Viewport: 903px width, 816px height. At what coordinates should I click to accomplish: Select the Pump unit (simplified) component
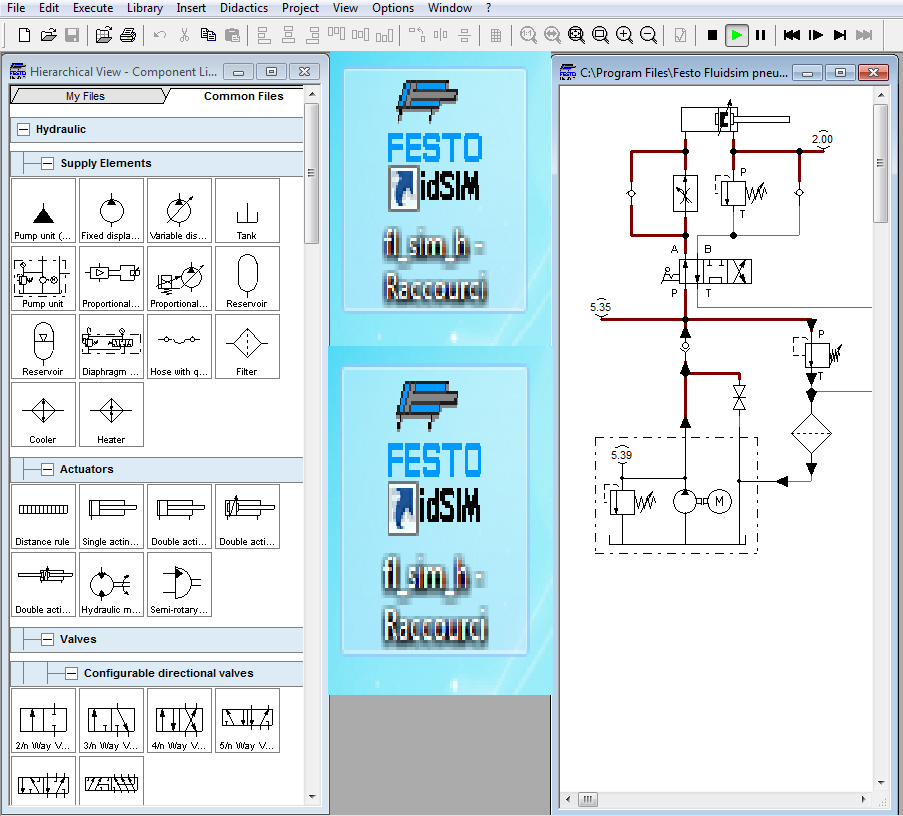pos(43,210)
